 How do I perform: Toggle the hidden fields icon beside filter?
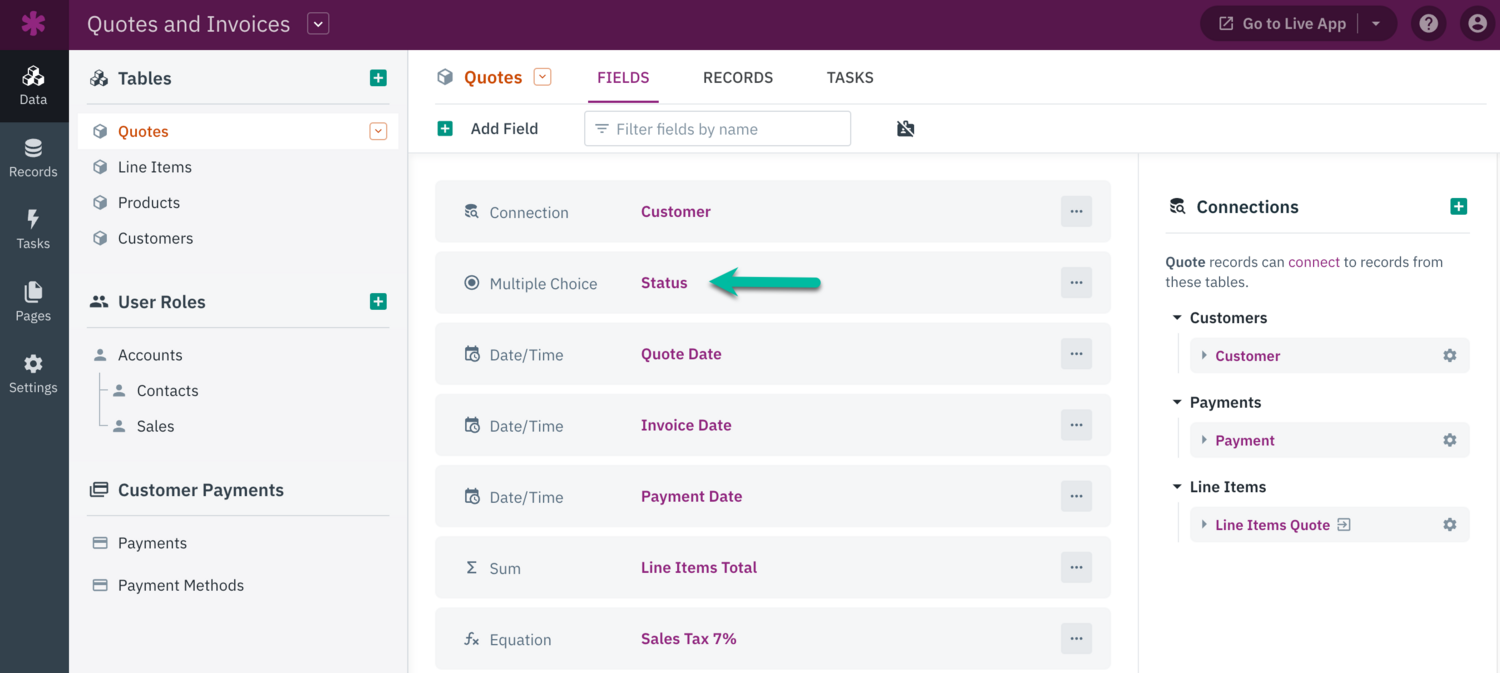[906, 129]
